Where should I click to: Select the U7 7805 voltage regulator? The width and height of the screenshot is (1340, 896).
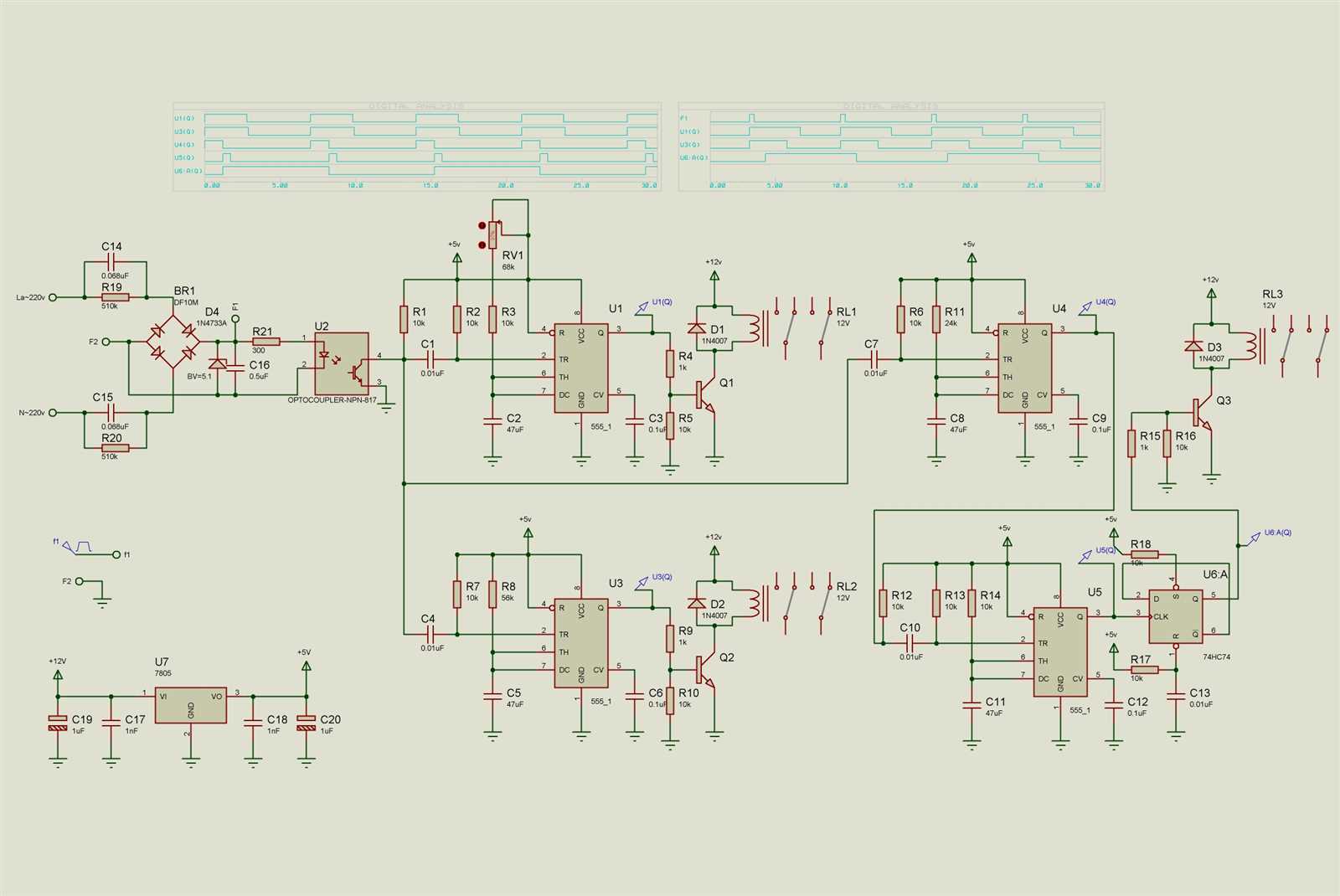point(191,705)
